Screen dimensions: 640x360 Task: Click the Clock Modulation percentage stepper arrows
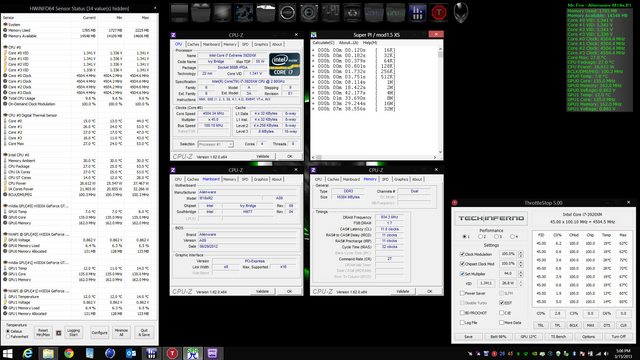coord(521,254)
